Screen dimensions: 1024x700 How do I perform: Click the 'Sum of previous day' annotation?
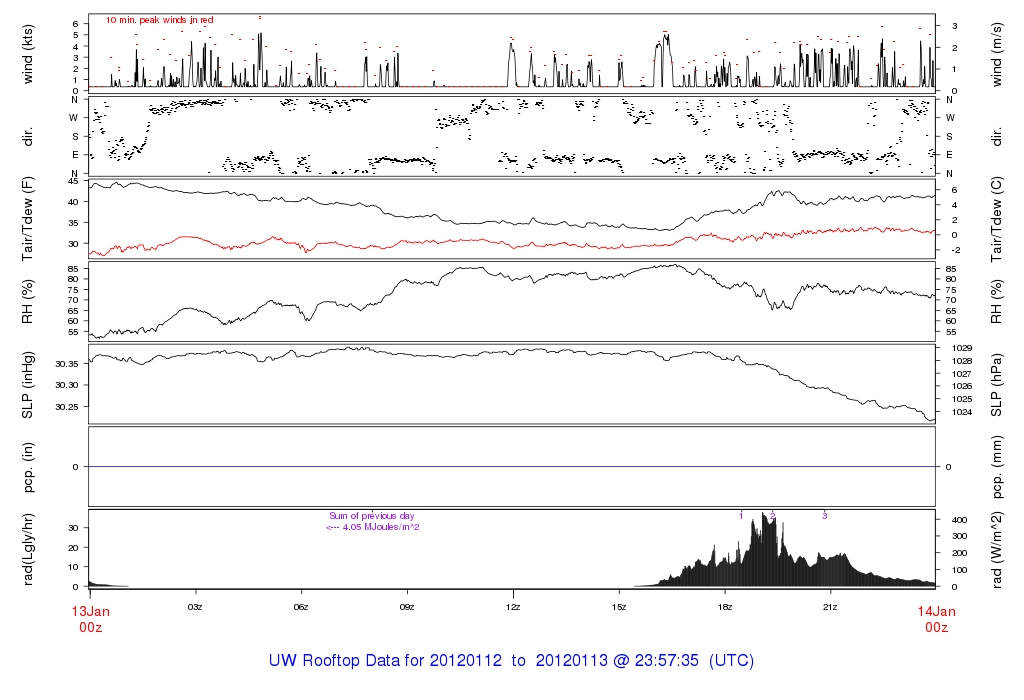[x=371, y=516]
